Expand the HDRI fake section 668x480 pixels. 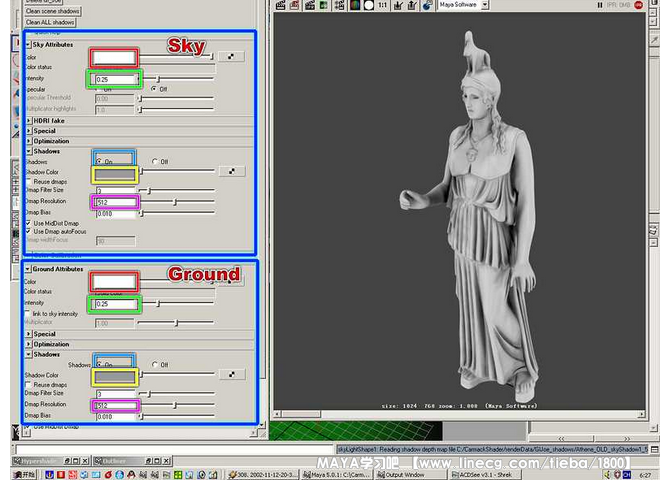point(29,121)
